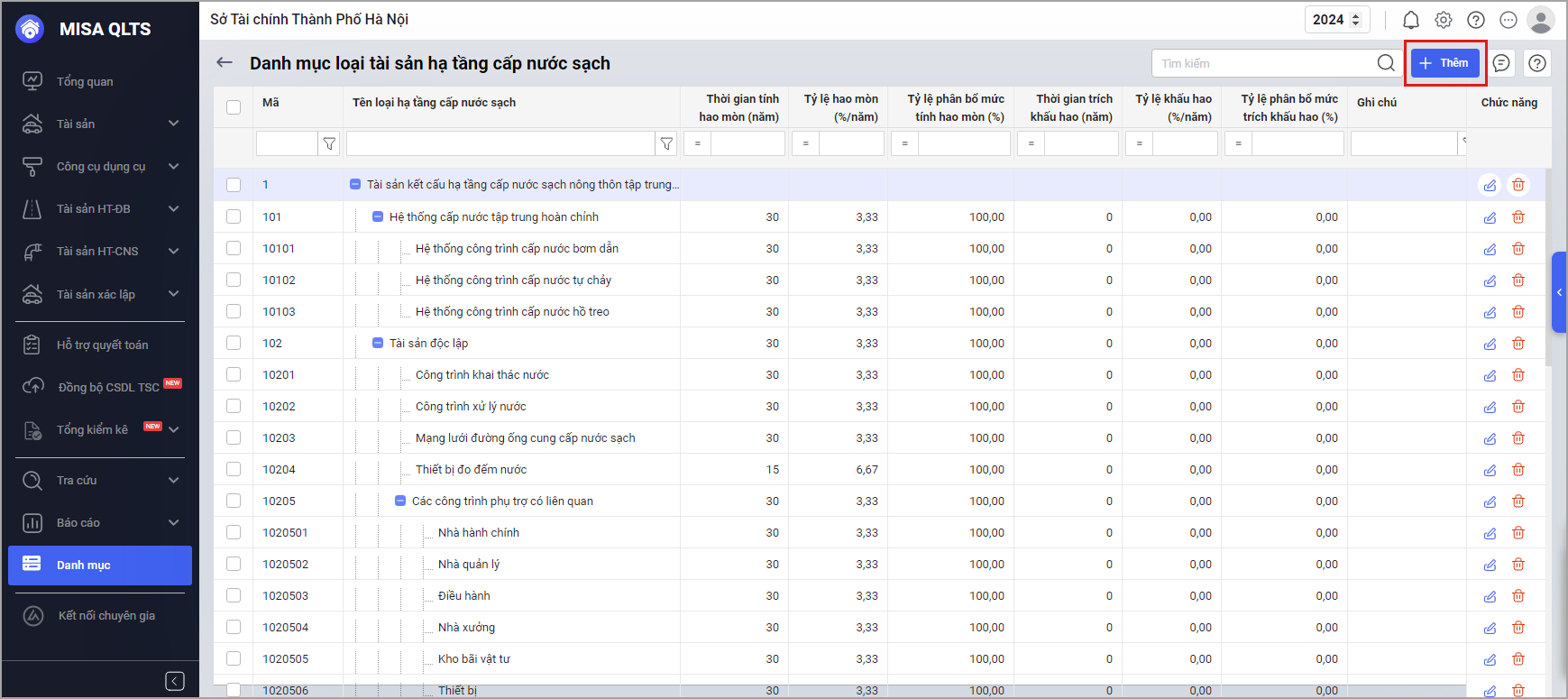The width and height of the screenshot is (1568, 699).
Task: Click filter funnel icon in Mã column
Action: 329,143
